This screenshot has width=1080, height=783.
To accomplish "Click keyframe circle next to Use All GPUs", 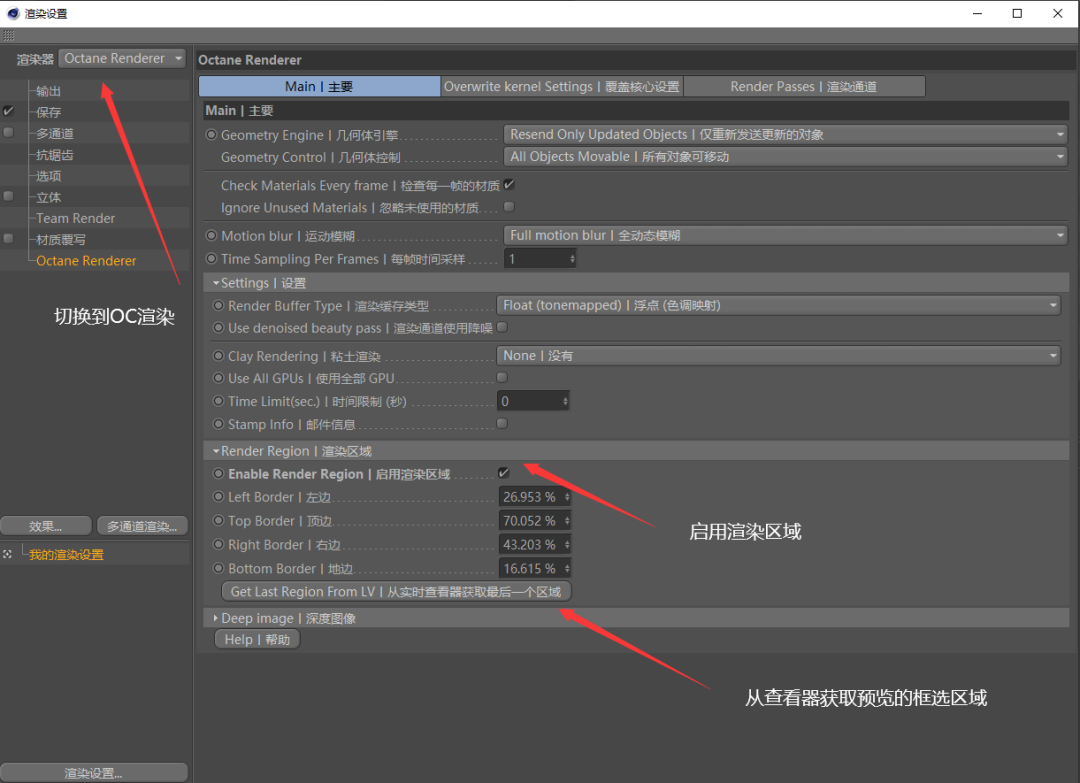I will [x=218, y=378].
